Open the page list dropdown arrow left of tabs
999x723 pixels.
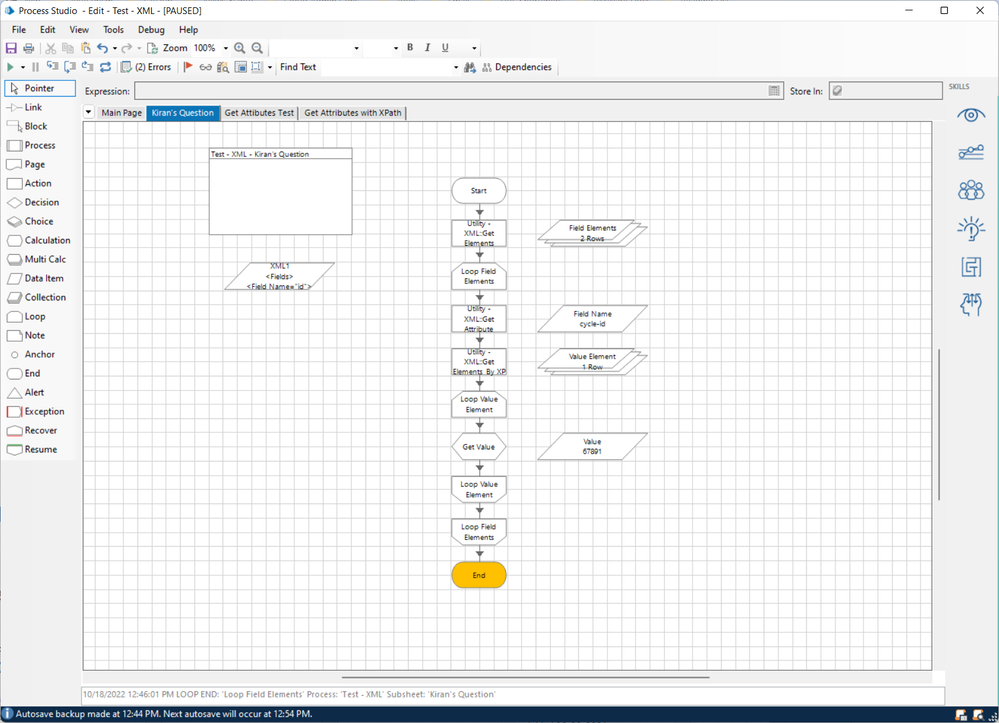click(x=89, y=113)
